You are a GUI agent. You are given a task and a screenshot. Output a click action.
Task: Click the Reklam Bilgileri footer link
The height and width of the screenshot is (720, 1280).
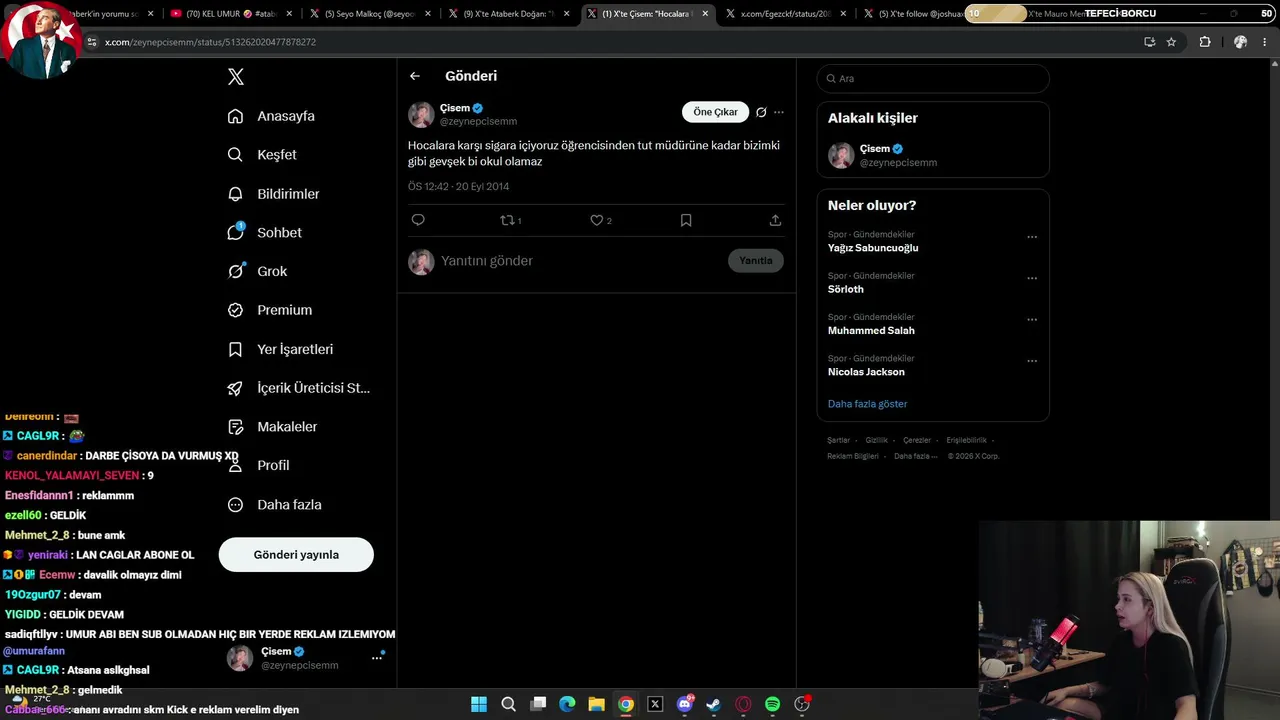click(853, 456)
